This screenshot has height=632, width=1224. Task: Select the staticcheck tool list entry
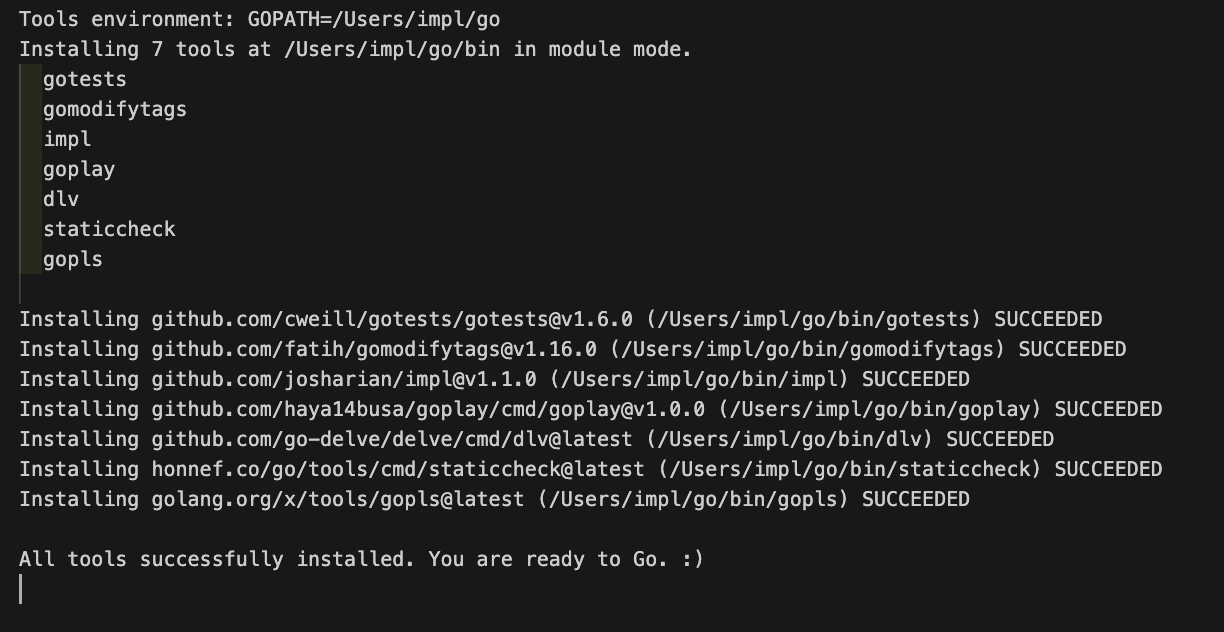tap(109, 229)
